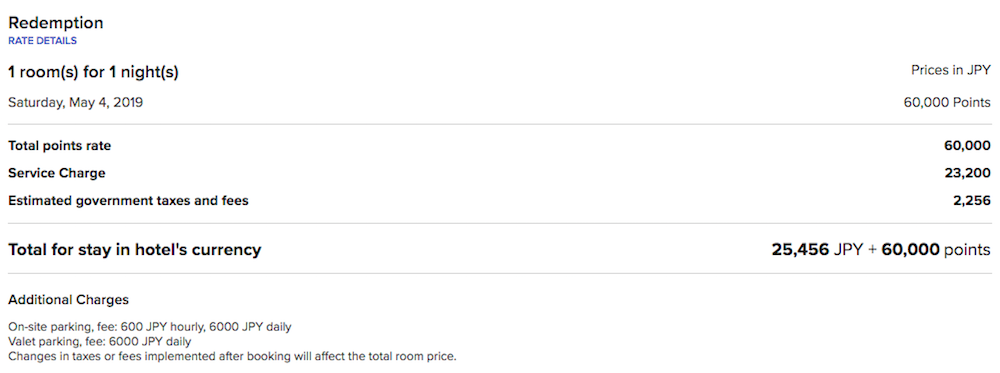Screen dimensions: 1000x373
Task: Click the changes in taxes disclaimer text
Action: click(x=233, y=356)
